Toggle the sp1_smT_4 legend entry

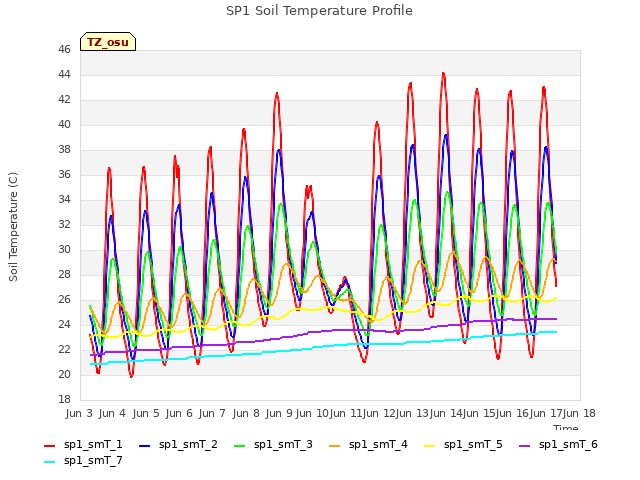[x=368, y=444]
